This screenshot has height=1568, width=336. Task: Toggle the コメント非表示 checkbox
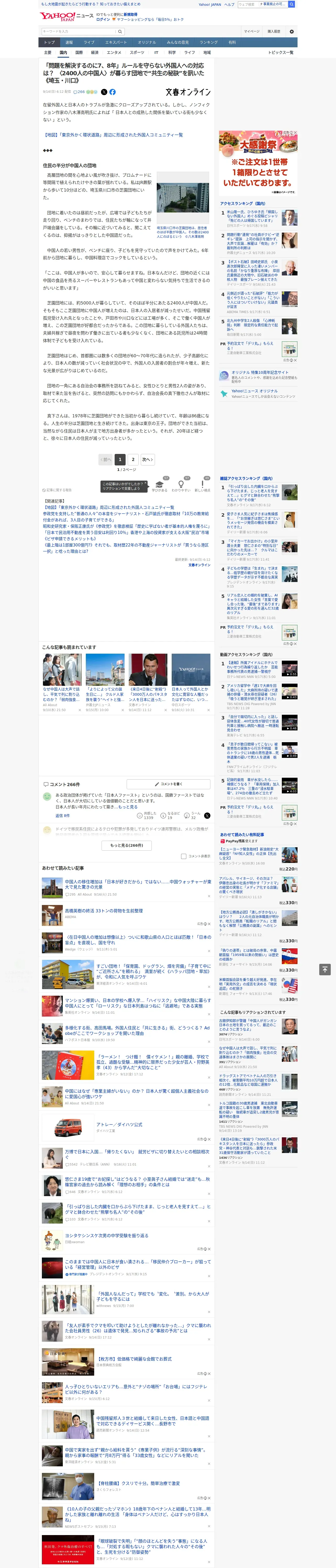coord(183,856)
